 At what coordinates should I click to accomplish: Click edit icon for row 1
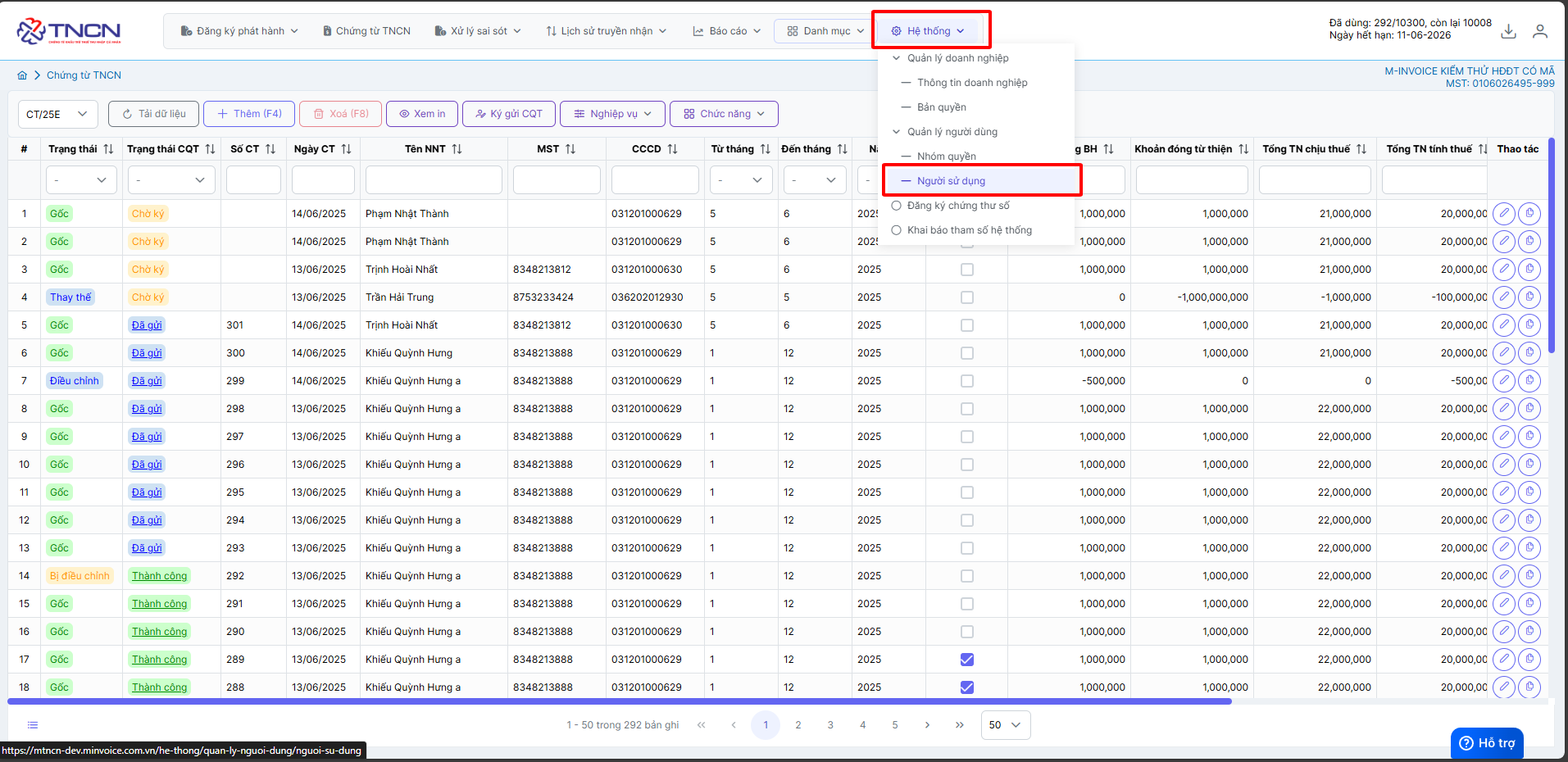(1503, 214)
